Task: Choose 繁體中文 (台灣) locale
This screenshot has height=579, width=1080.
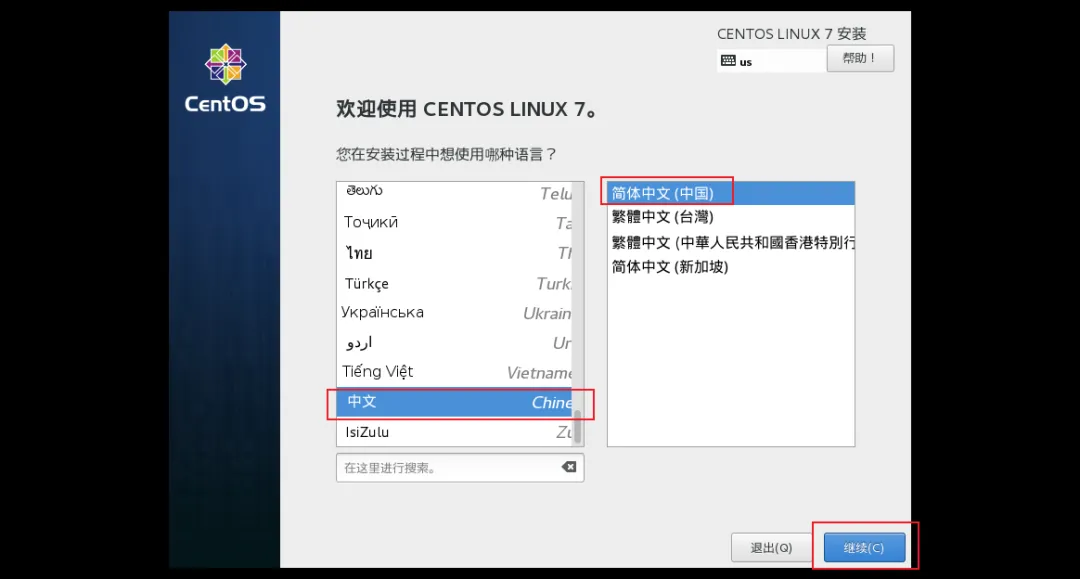Action: click(x=731, y=217)
